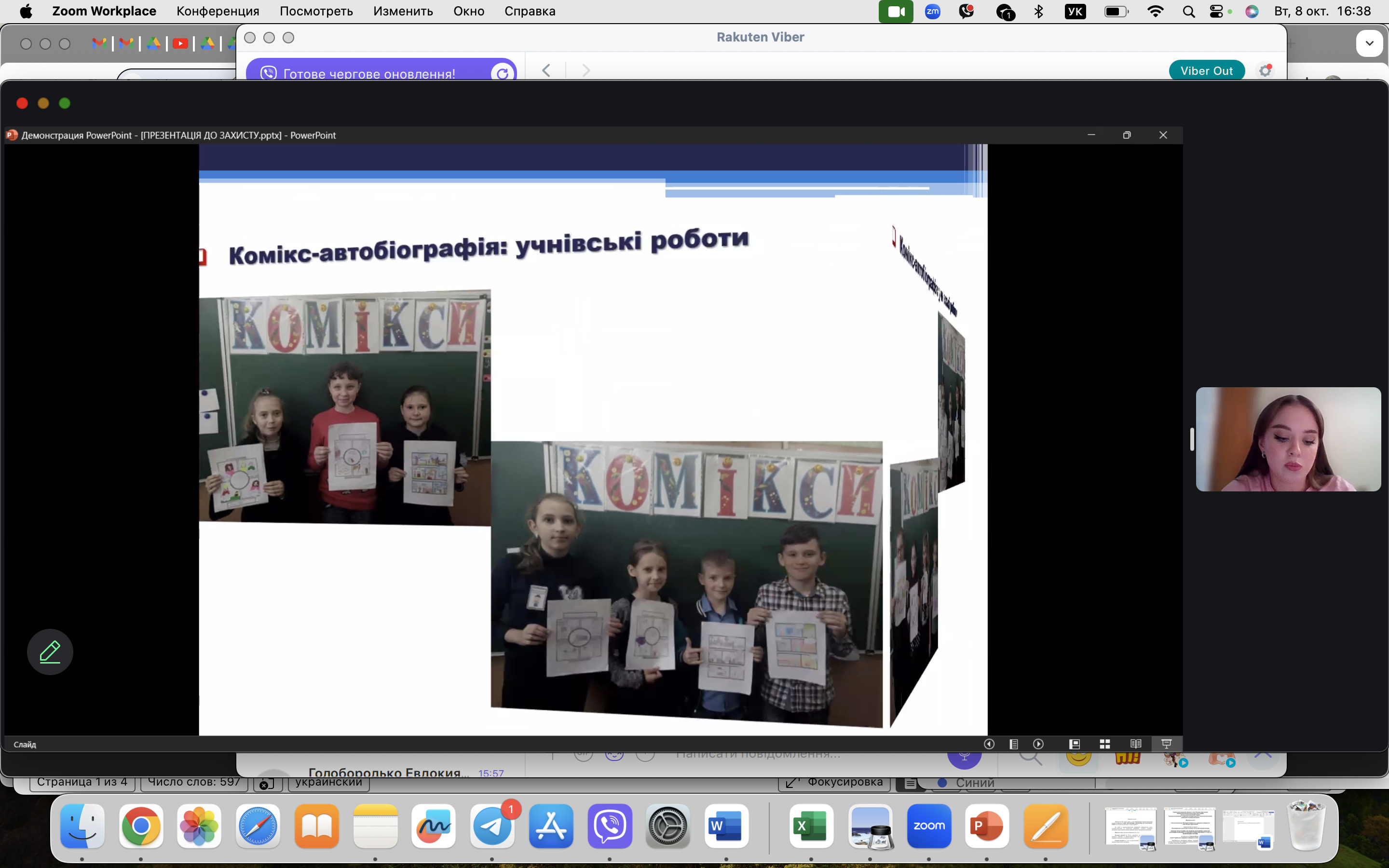Click the Viber menu bar icon
This screenshot has height=868, width=1389.
tap(967, 12)
